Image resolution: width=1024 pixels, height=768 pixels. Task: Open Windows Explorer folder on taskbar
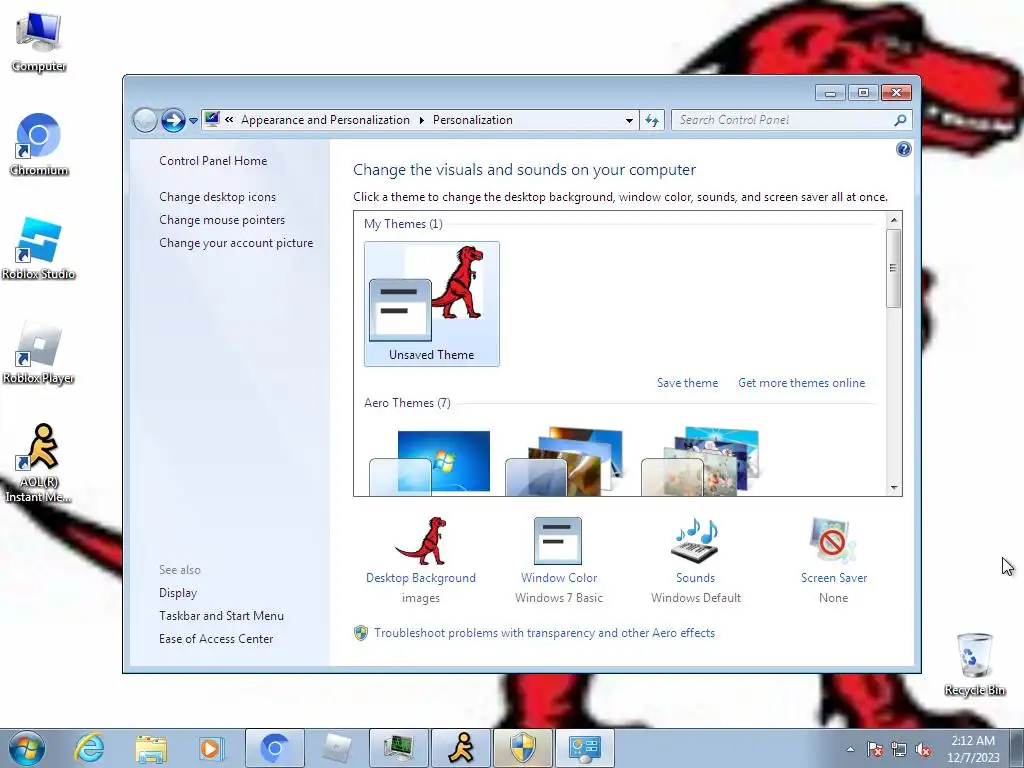pyautogui.click(x=151, y=748)
